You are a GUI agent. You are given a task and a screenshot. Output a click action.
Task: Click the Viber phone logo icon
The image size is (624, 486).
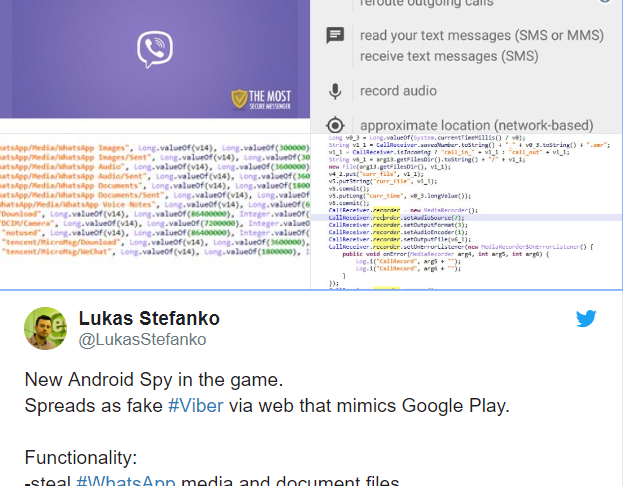(155, 49)
